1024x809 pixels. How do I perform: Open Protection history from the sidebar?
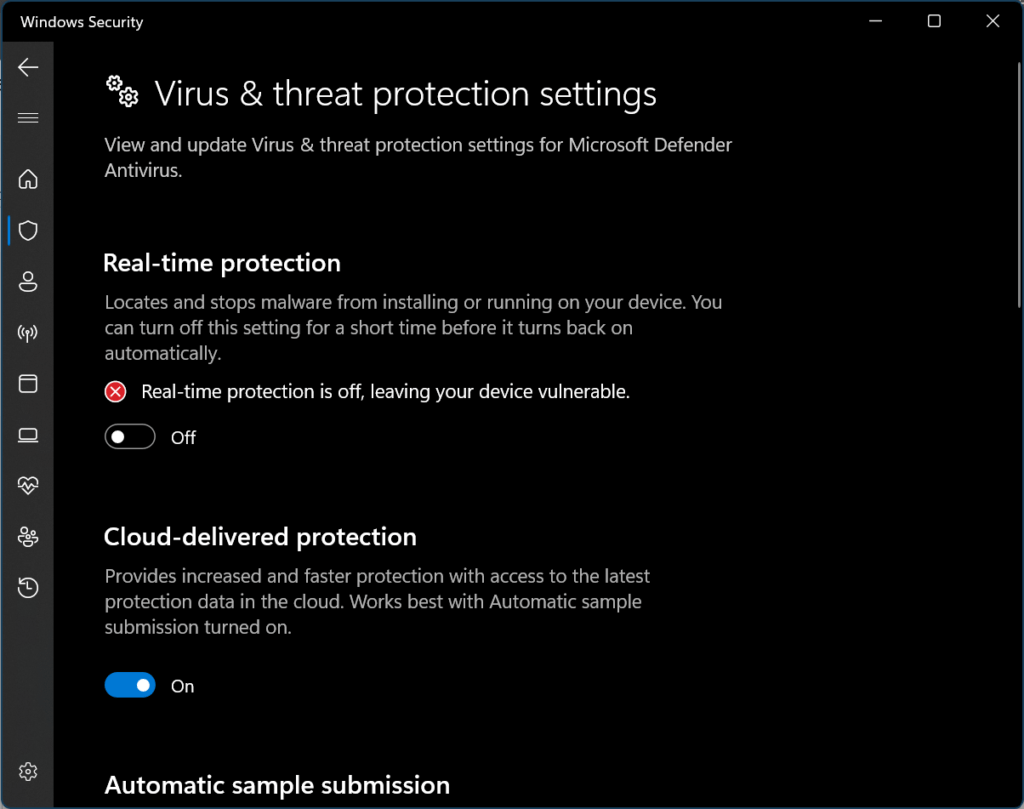[27, 588]
